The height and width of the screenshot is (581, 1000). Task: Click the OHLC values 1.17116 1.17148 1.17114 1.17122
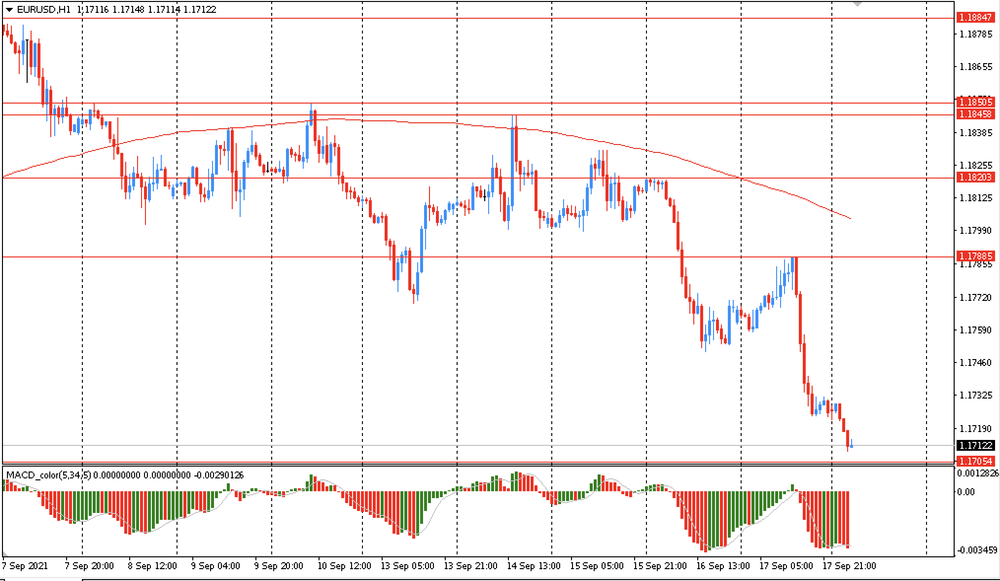click(x=146, y=10)
